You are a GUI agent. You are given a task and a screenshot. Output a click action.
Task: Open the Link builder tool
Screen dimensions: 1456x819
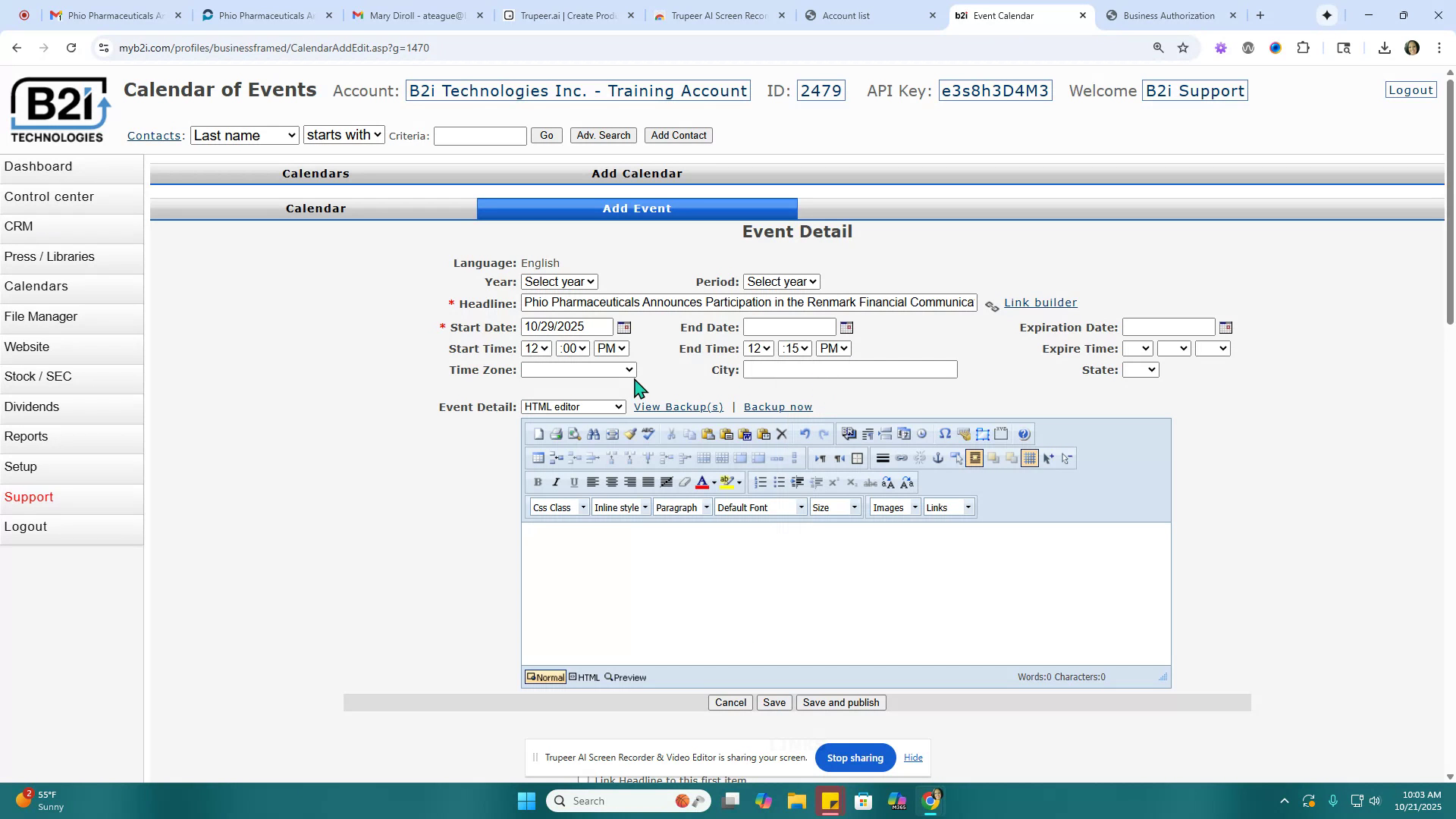(1040, 302)
